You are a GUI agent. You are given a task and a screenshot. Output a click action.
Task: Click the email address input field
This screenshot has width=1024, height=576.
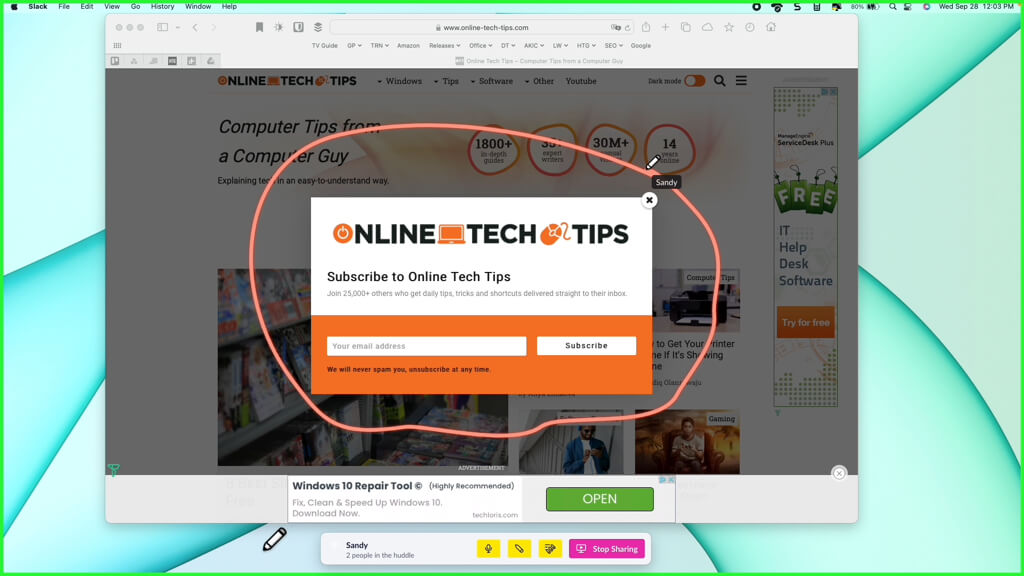tap(426, 346)
